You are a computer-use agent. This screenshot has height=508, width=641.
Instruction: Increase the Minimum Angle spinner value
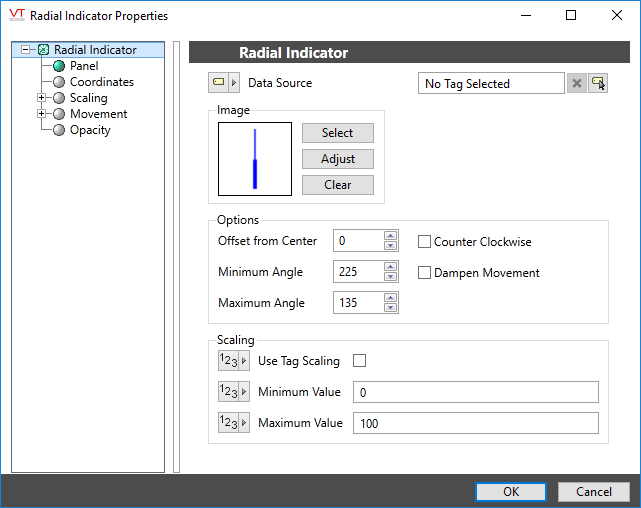pos(391,267)
